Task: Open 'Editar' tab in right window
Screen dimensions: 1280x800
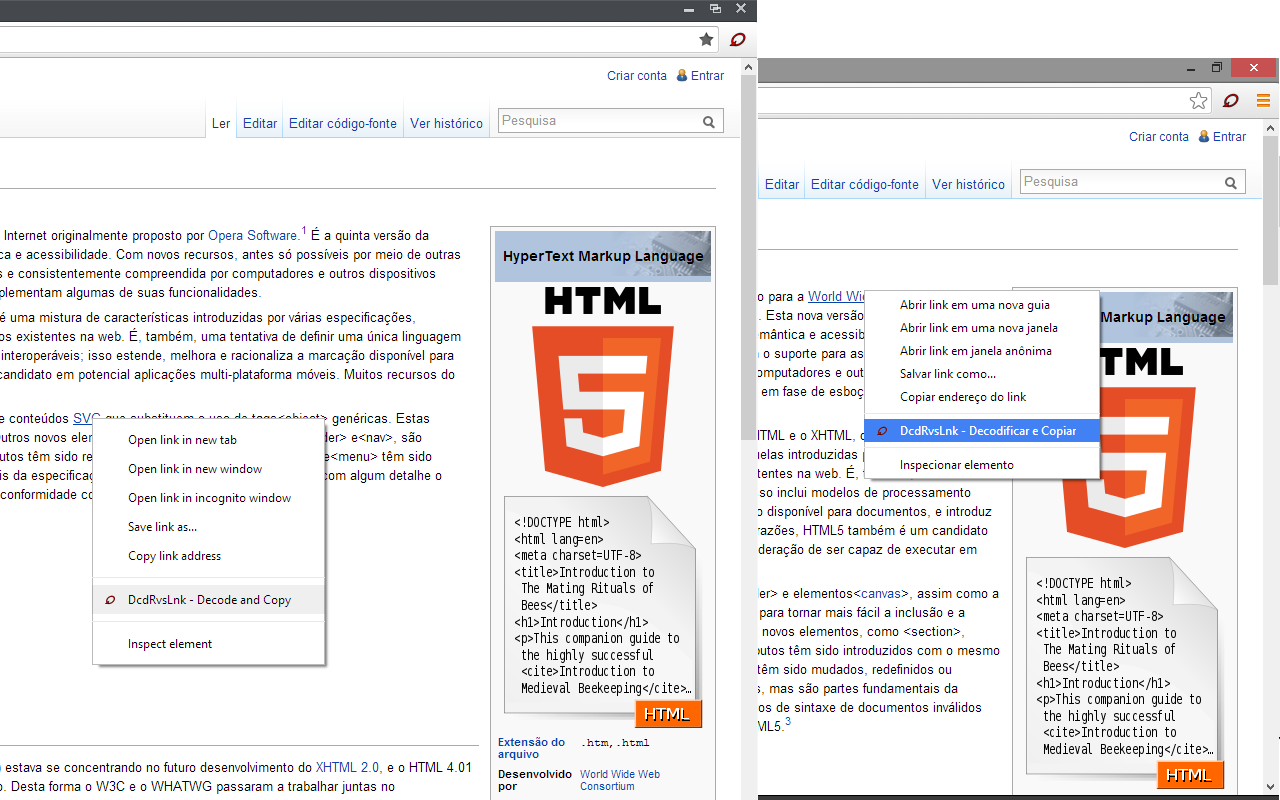Action: coord(782,185)
